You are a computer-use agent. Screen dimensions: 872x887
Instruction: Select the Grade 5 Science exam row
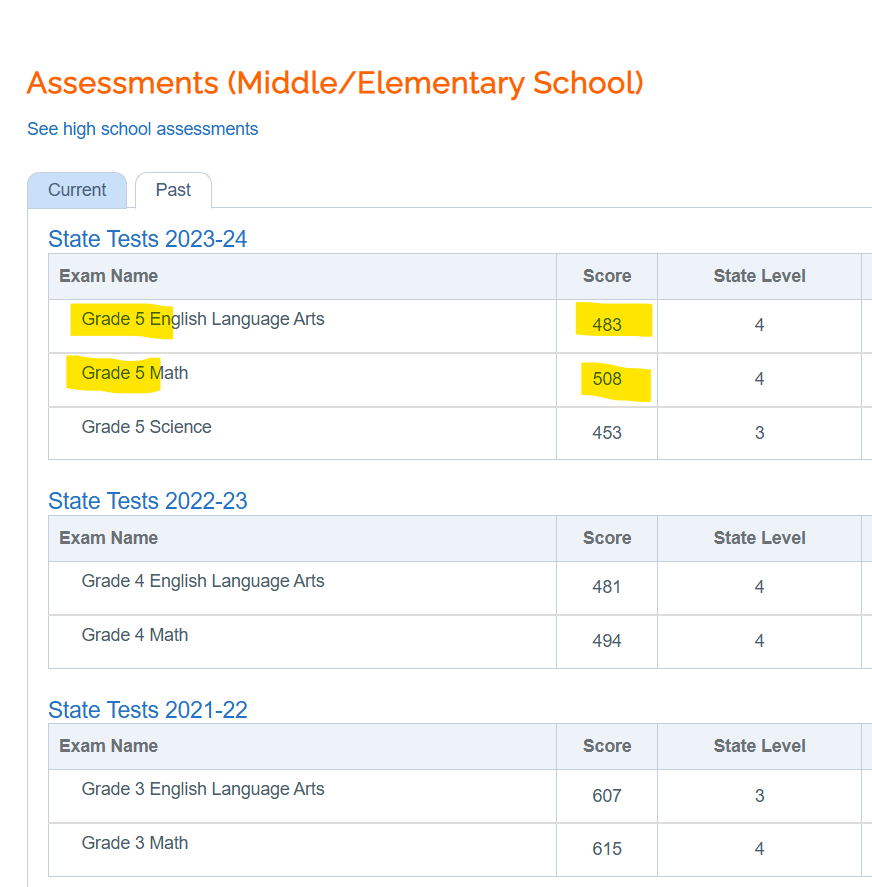click(146, 428)
